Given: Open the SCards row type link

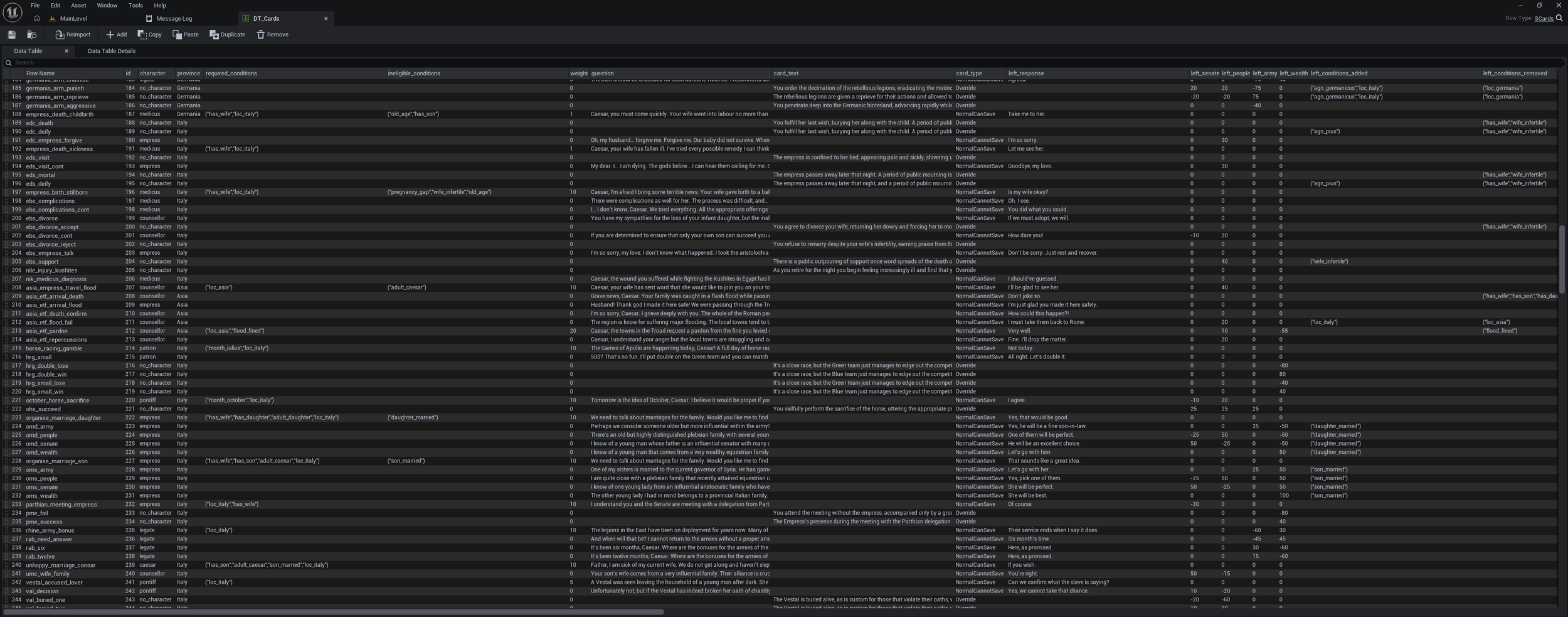Looking at the screenshot, I should [x=1544, y=19].
